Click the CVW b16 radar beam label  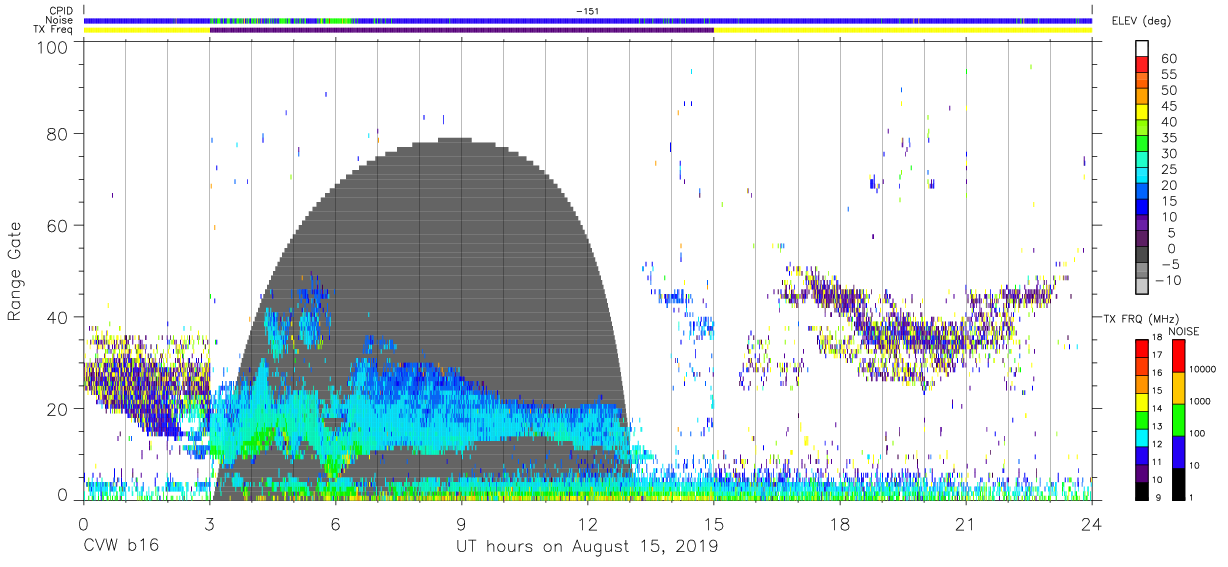point(121,546)
